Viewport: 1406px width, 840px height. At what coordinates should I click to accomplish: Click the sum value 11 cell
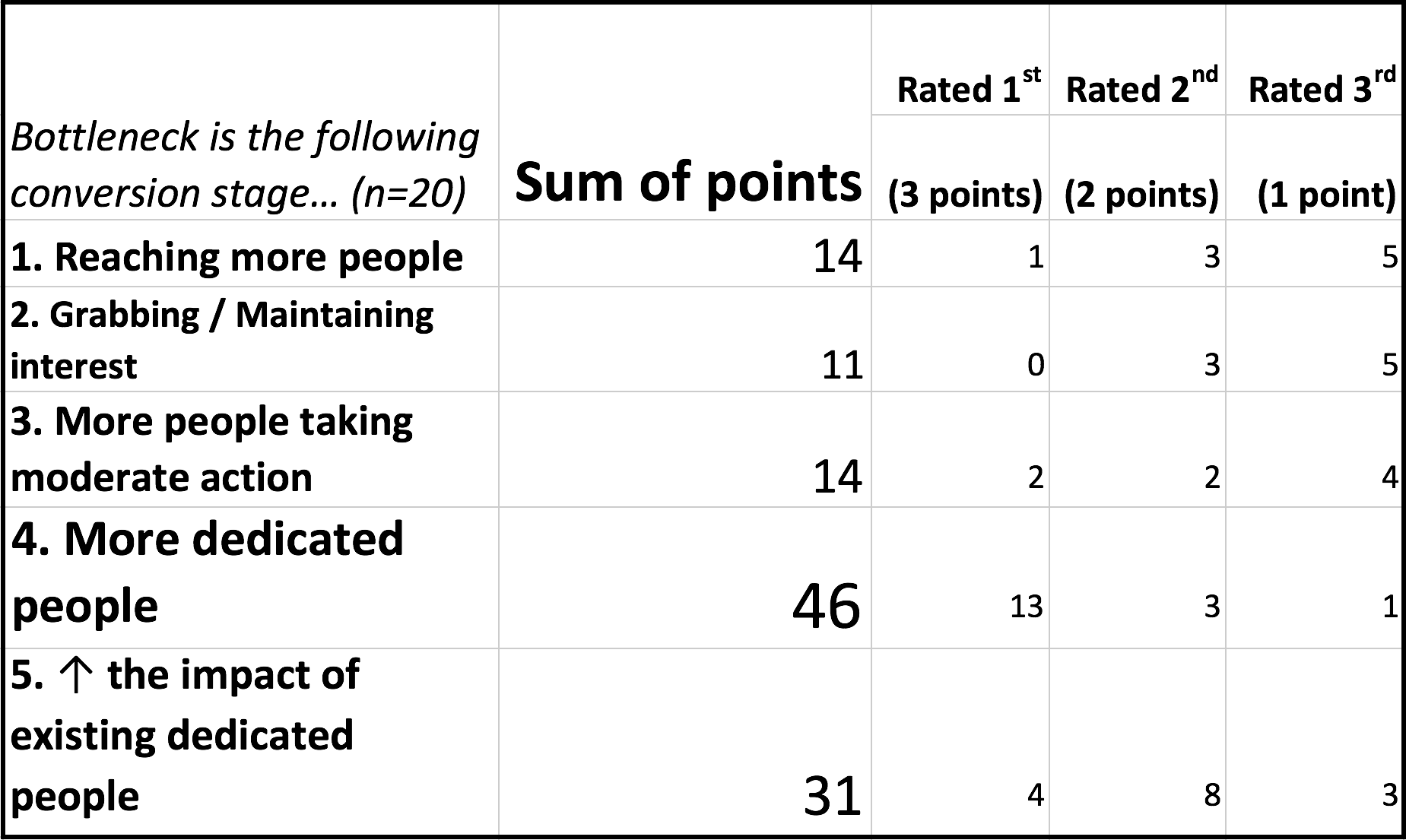685,340
